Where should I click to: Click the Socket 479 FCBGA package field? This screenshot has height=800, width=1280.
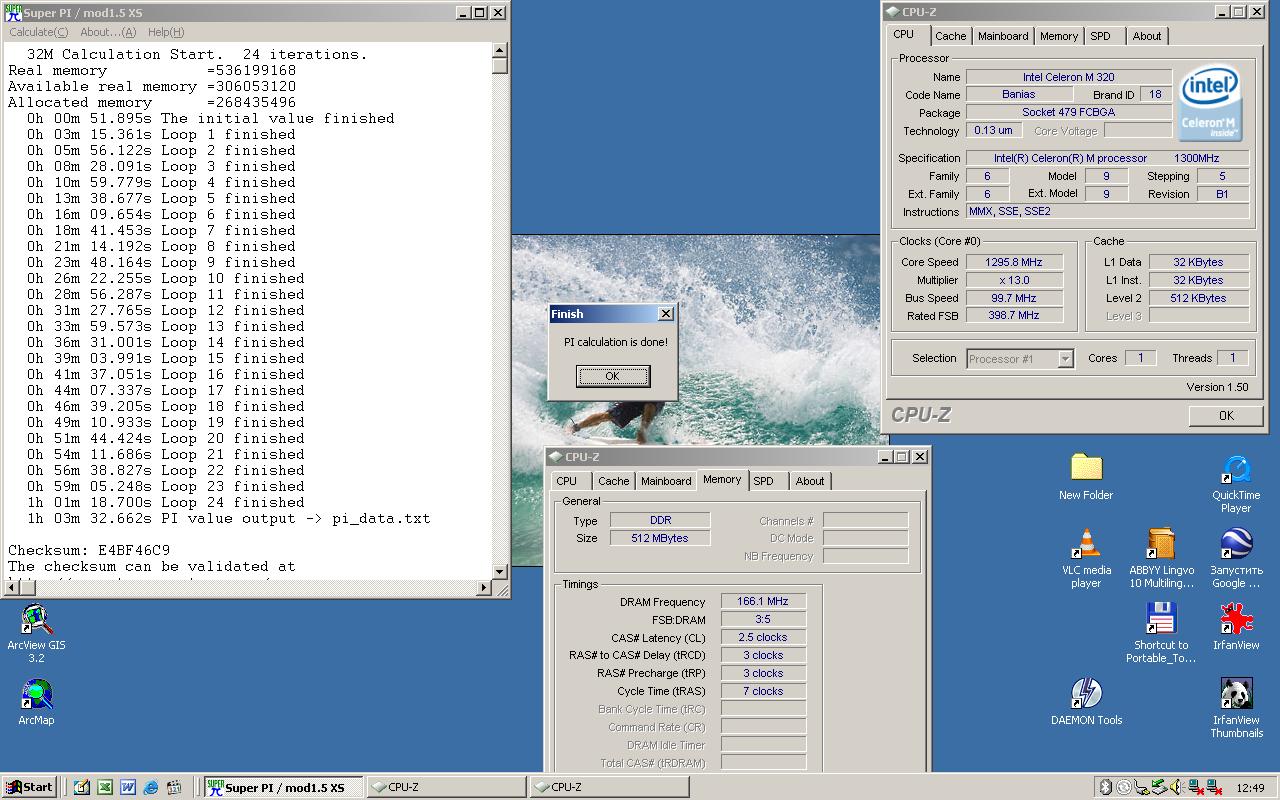[x=1068, y=112]
